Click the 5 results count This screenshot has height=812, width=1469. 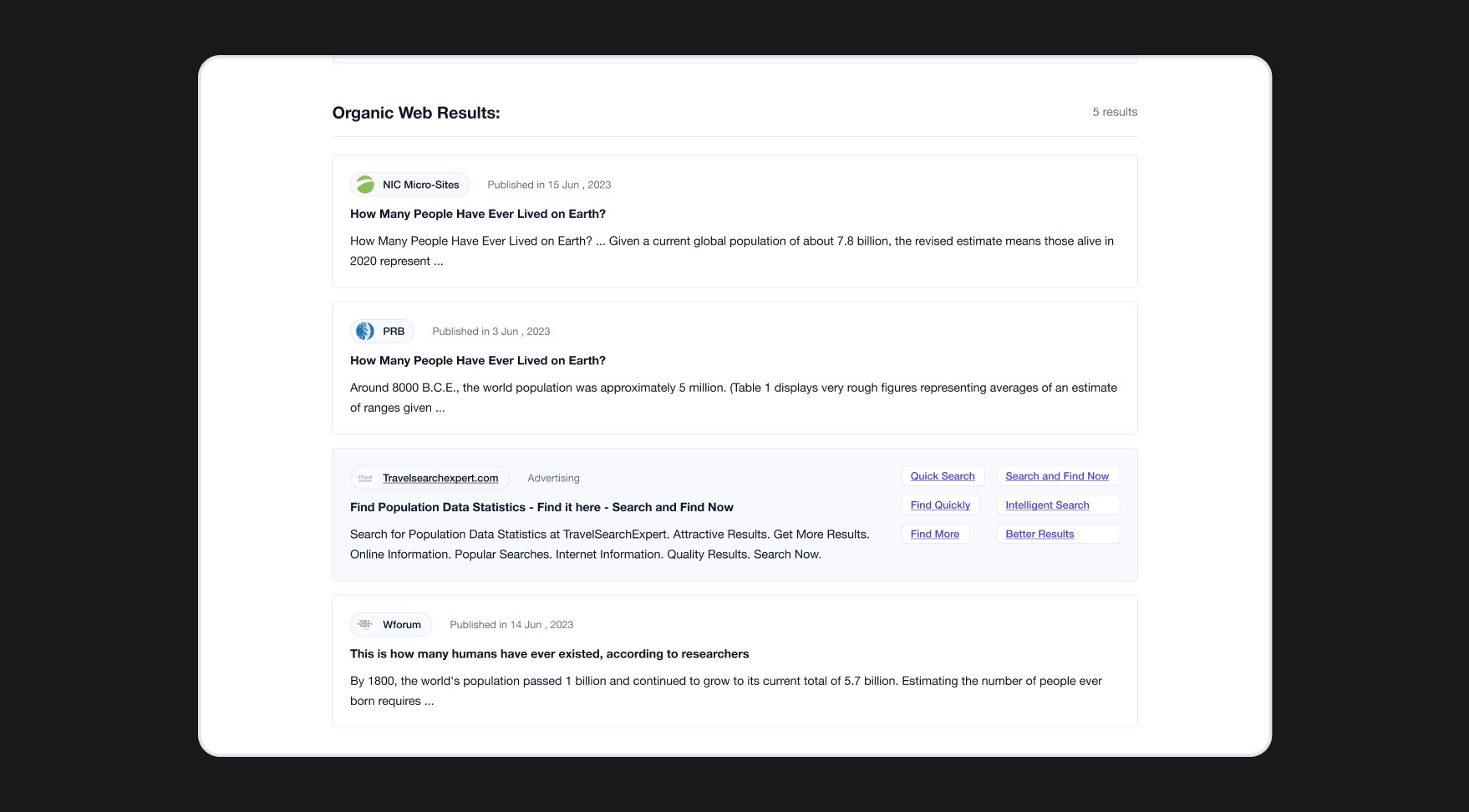coord(1115,112)
